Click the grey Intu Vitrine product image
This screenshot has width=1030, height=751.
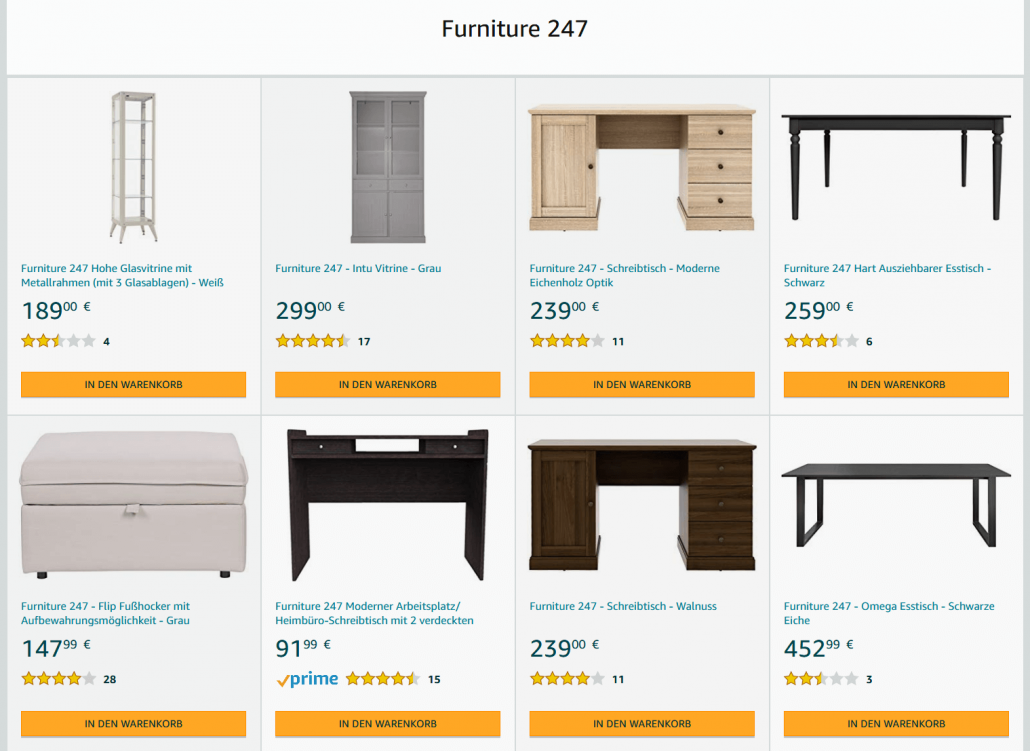pos(388,167)
